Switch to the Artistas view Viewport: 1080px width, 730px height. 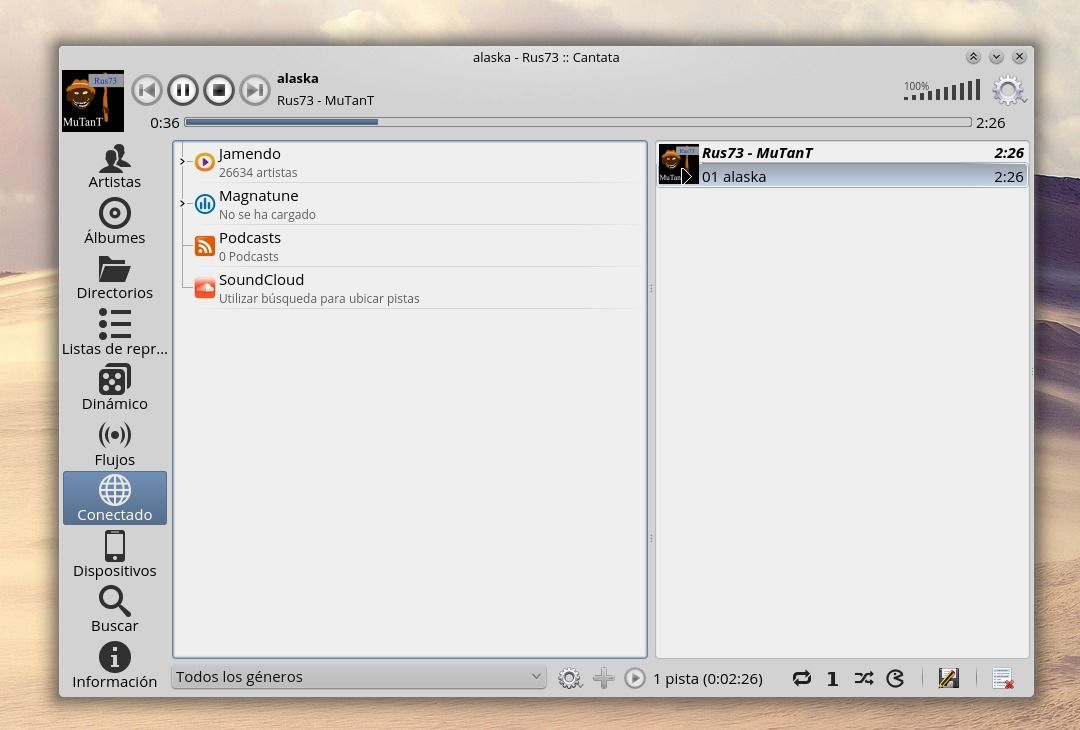pos(114,167)
